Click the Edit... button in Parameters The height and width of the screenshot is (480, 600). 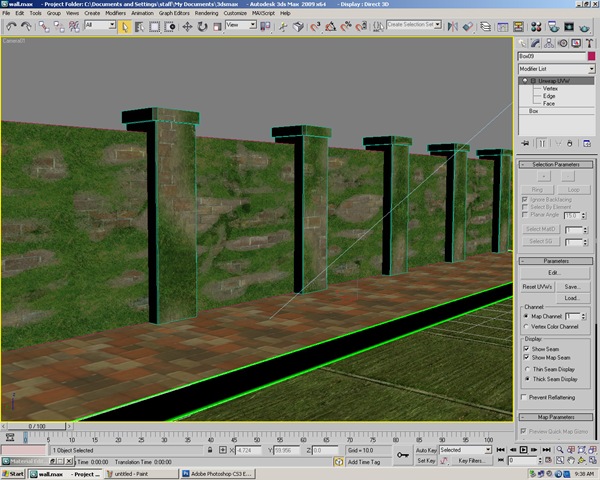tap(554, 272)
